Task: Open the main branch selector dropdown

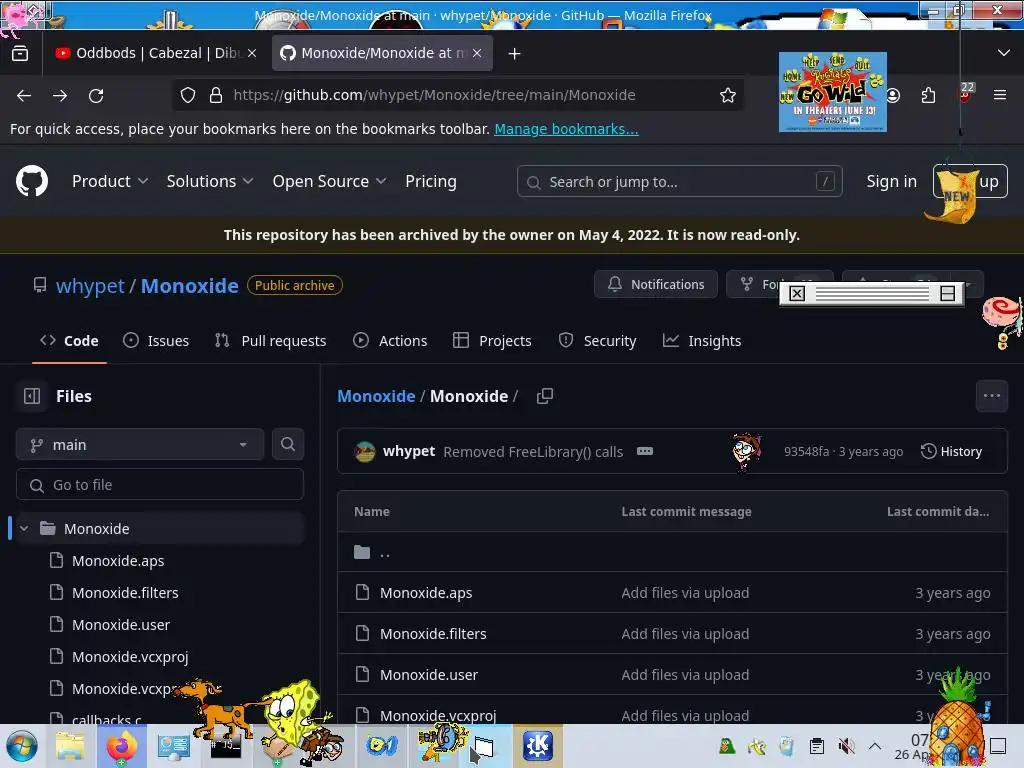Action: [x=140, y=445]
